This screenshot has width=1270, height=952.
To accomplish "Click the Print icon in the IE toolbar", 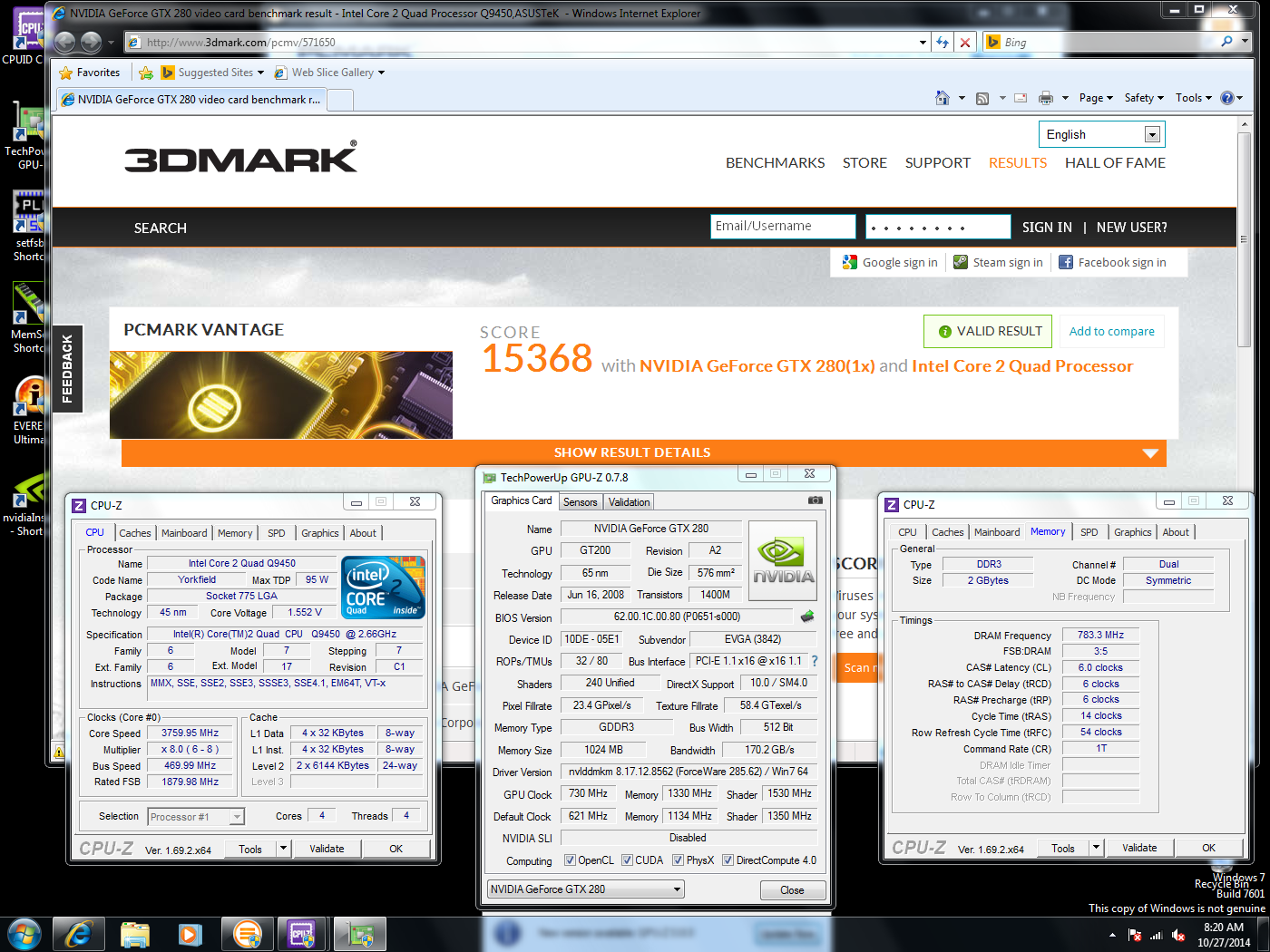I will click(1046, 98).
